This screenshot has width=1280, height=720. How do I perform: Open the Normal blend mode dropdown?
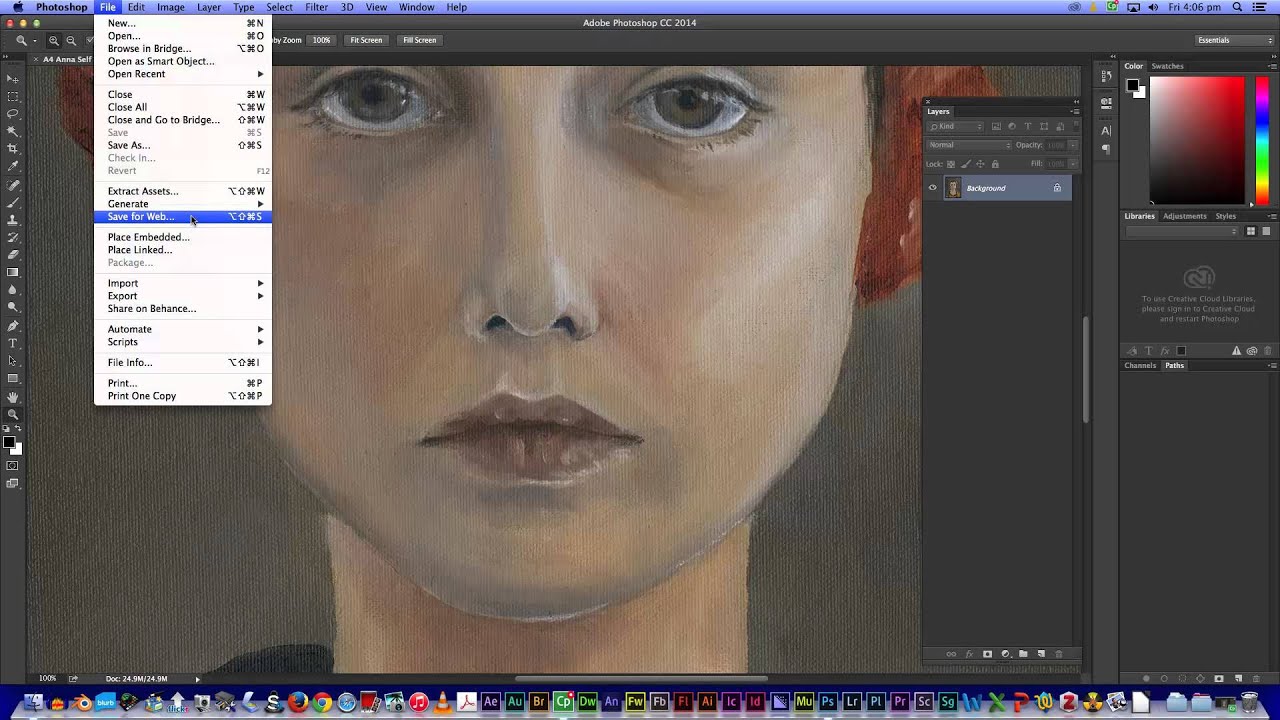coord(969,145)
